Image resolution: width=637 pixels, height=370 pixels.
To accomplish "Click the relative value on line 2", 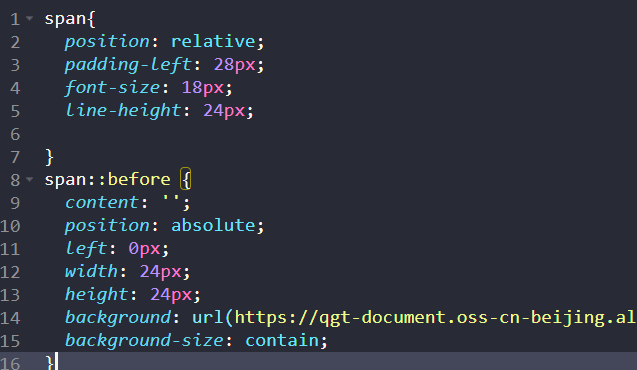I will (213, 41).
